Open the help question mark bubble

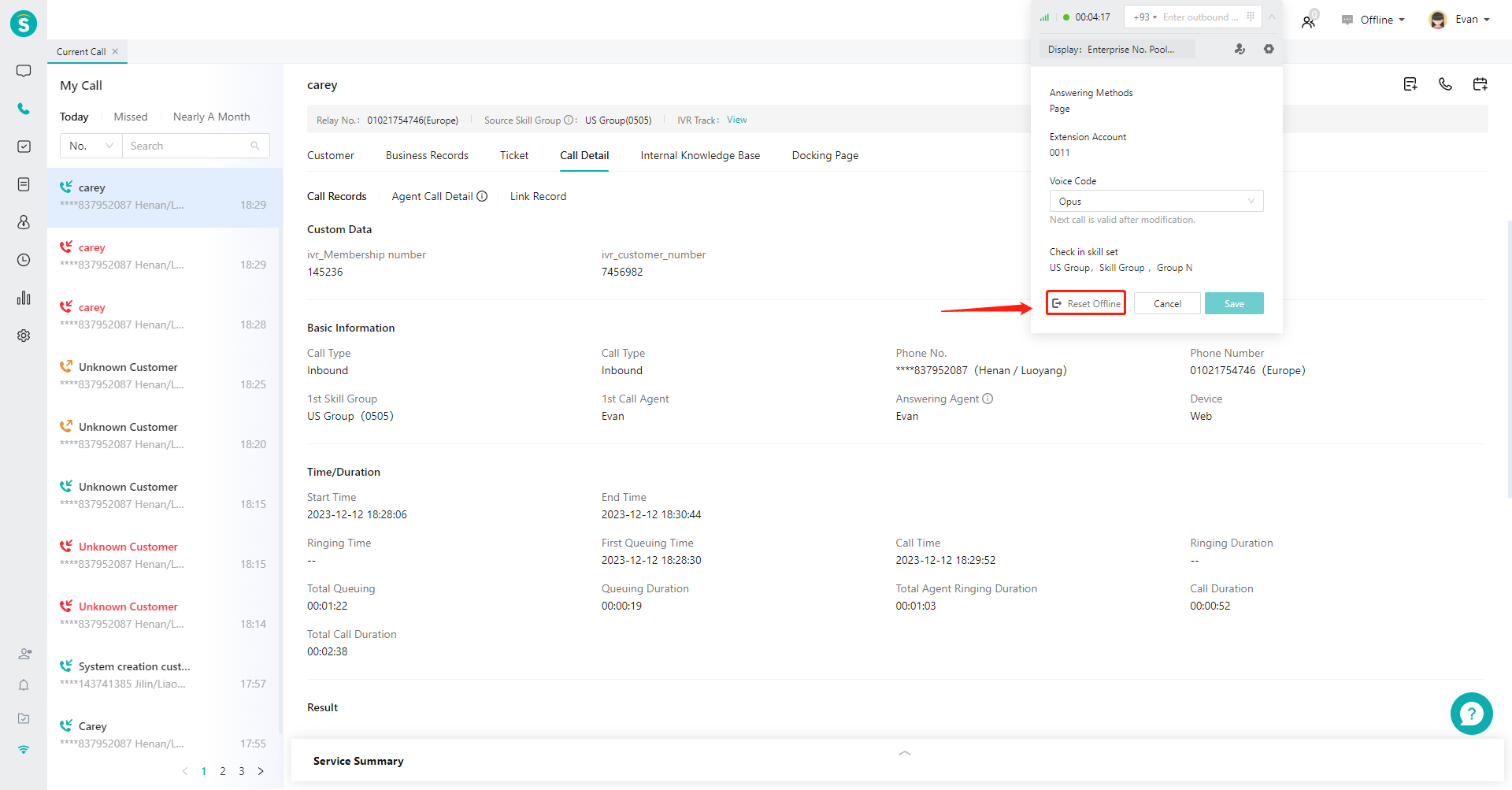pos(1471,714)
